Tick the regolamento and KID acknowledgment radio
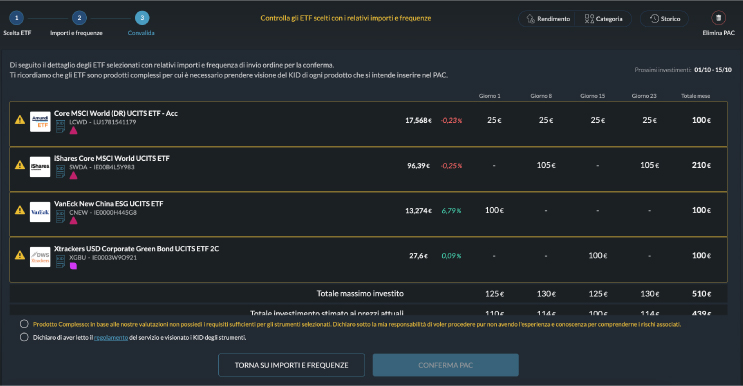This screenshot has height=386, width=743. [x=24, y=337]
